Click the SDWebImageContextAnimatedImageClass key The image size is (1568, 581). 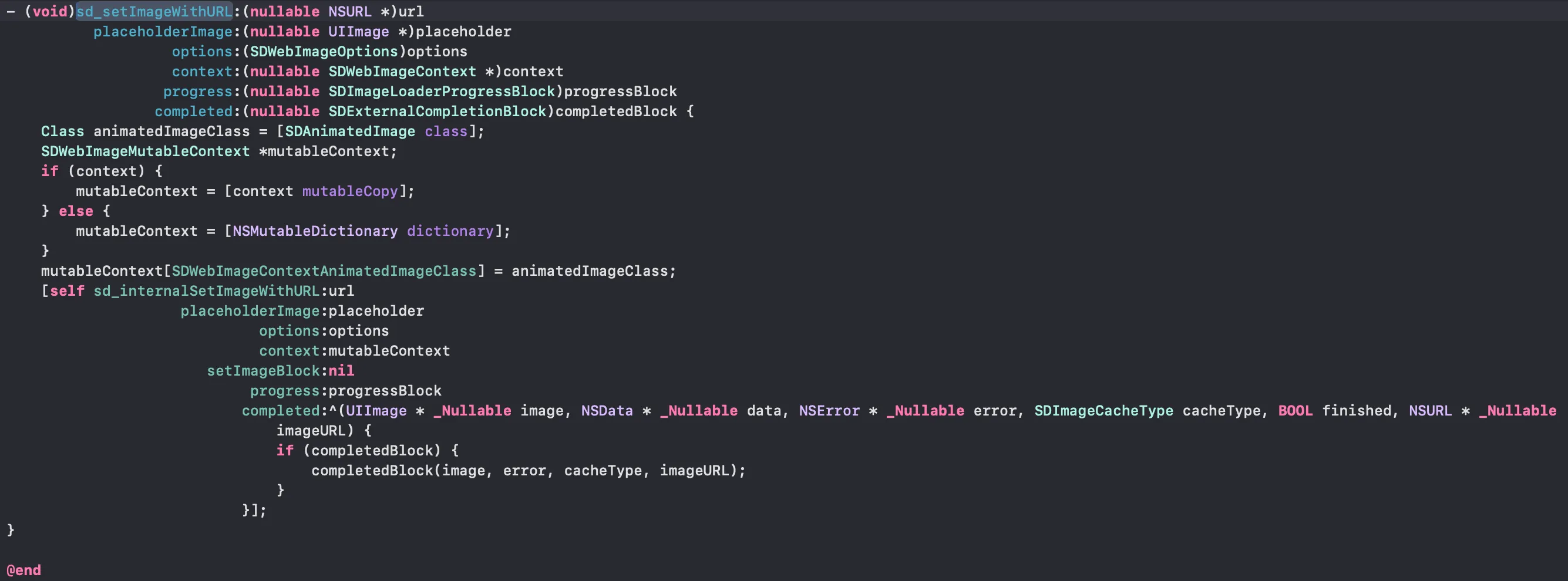coord(324,271)
